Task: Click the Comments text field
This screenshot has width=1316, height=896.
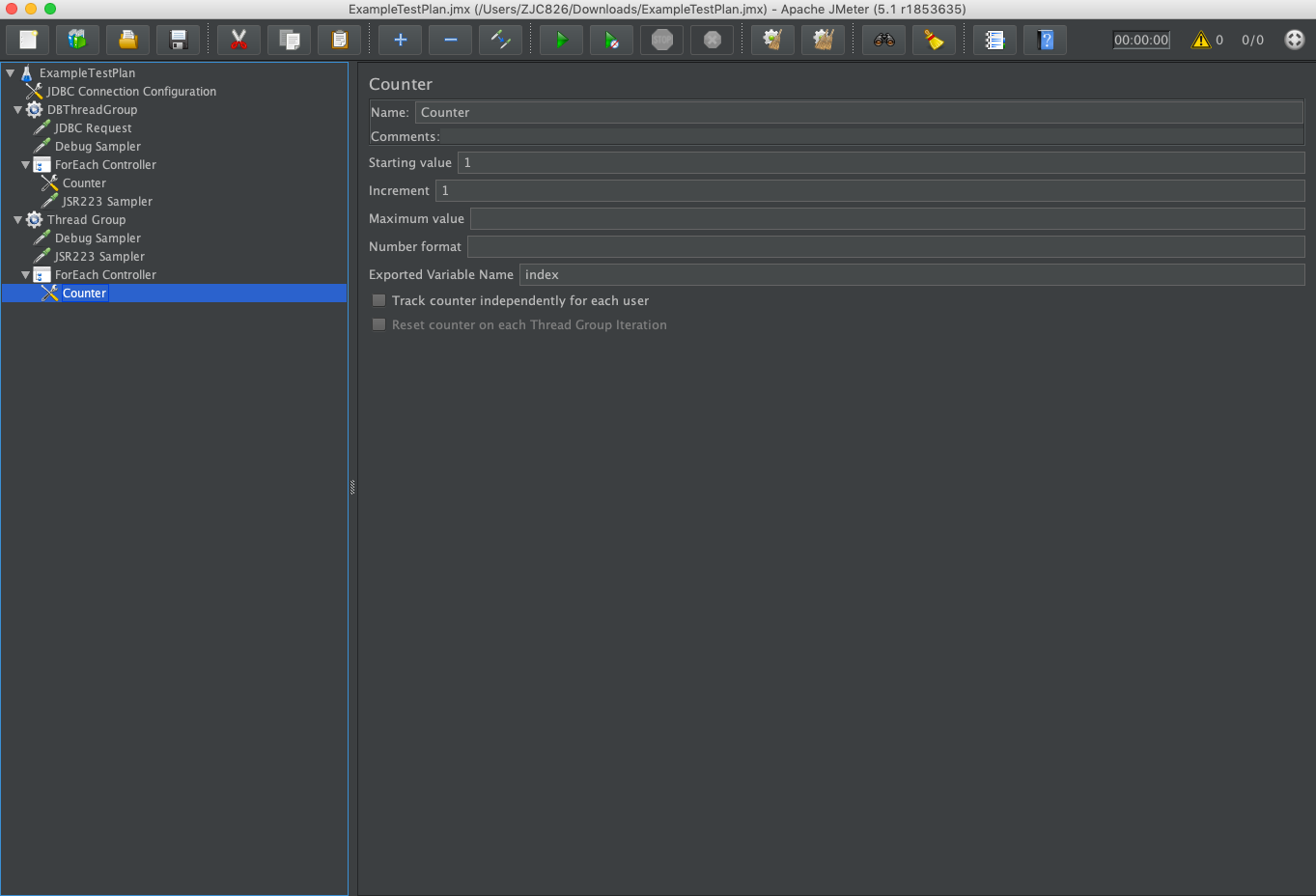Action: 872,136
